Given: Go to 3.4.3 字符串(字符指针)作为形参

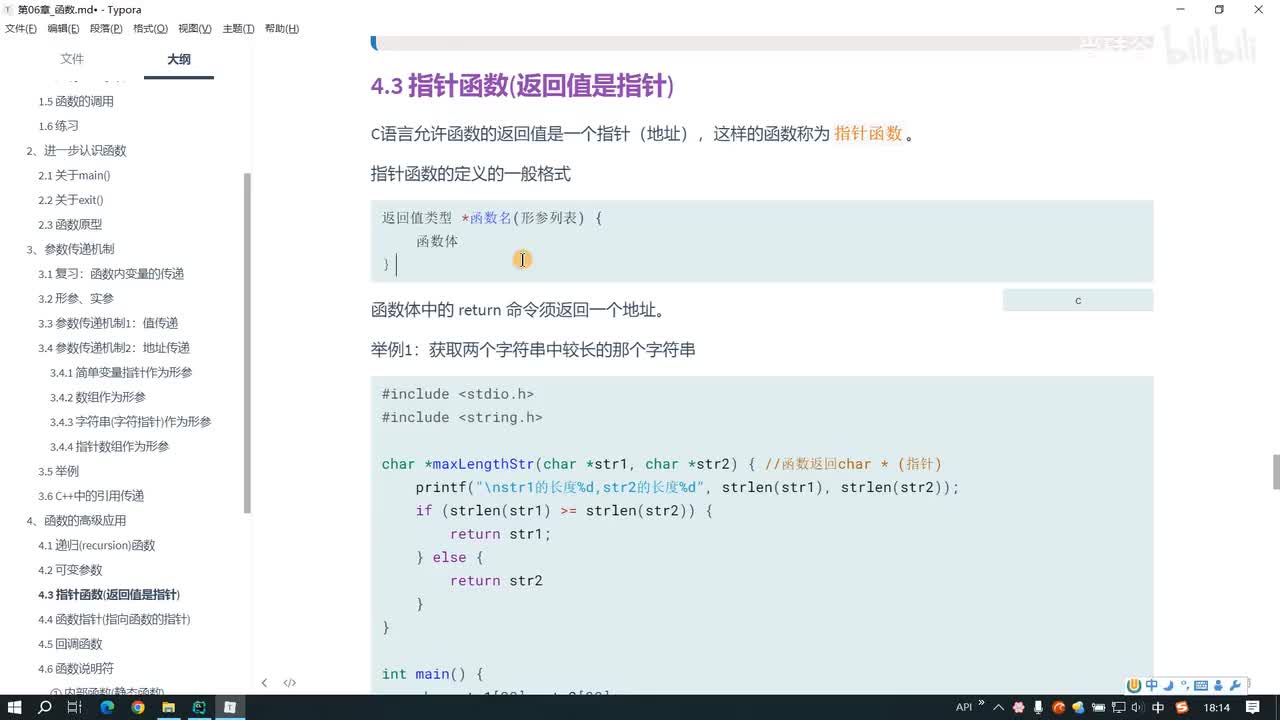Looking at the screenshot, I should (x=131, y=422).
